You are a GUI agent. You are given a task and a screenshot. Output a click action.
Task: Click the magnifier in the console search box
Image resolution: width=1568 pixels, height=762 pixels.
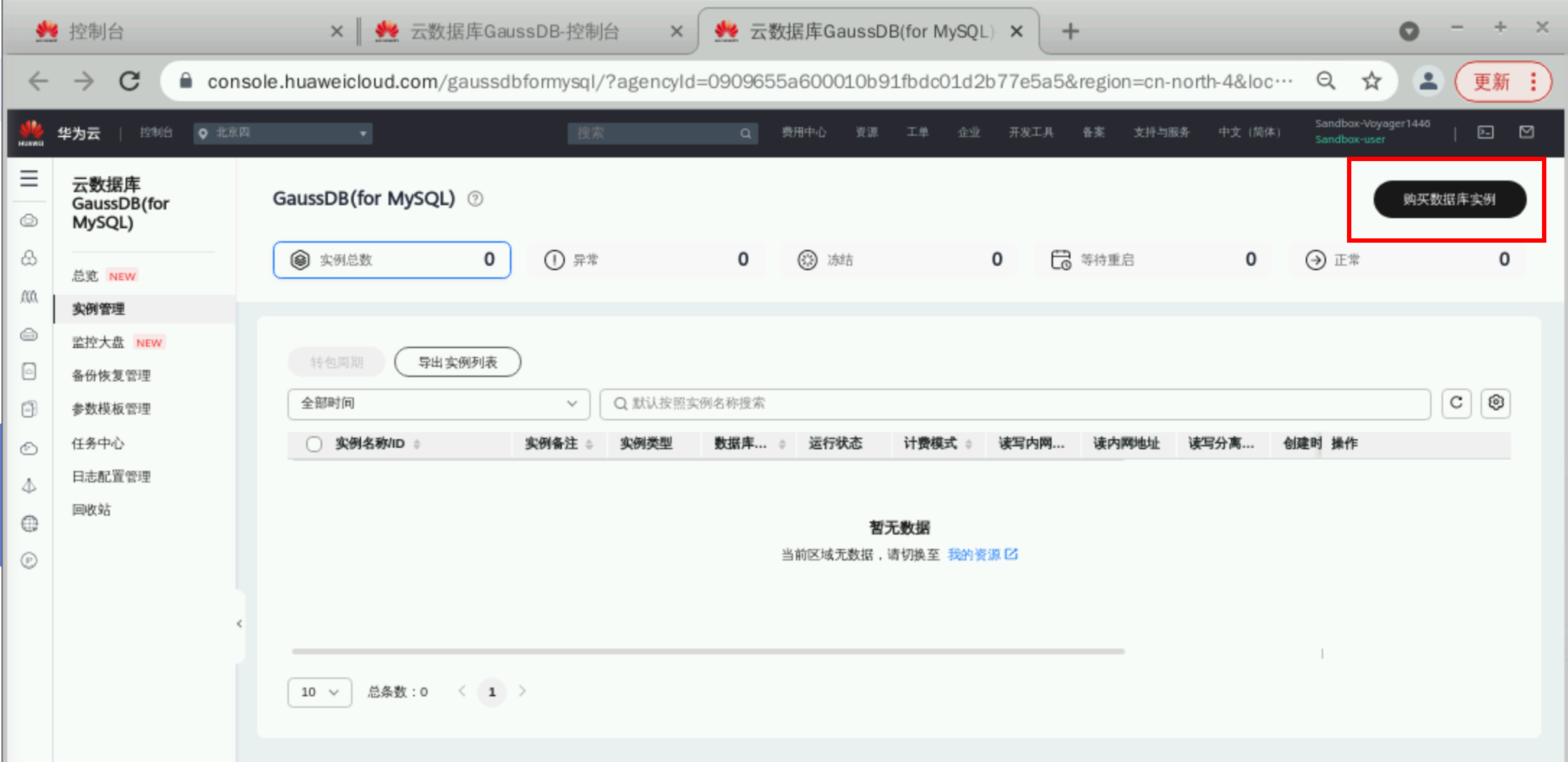(x=745, y=133)
